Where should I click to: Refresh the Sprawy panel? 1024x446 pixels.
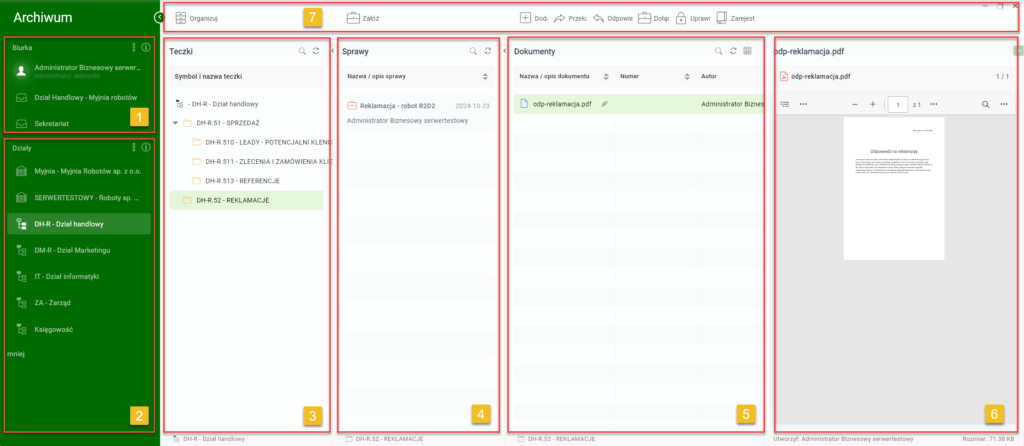pos(488,50)
